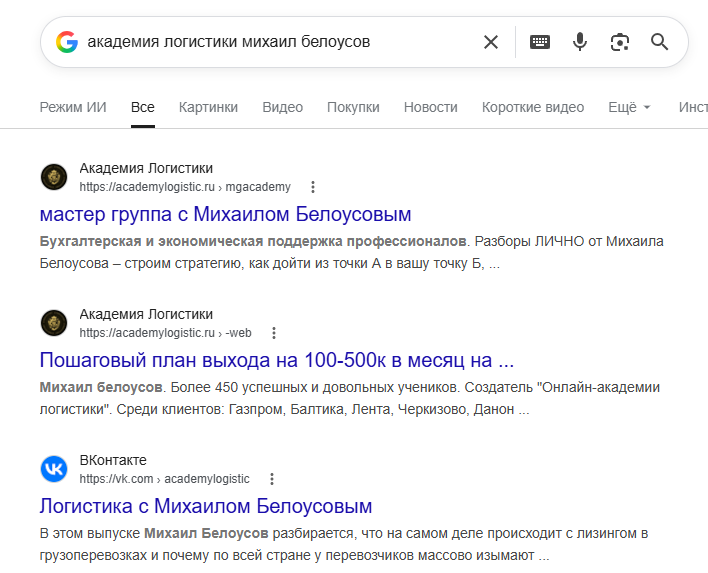Select the Все results tab
Image resolution: width=708 pixels, height=573 pixels.
point(143,107)
